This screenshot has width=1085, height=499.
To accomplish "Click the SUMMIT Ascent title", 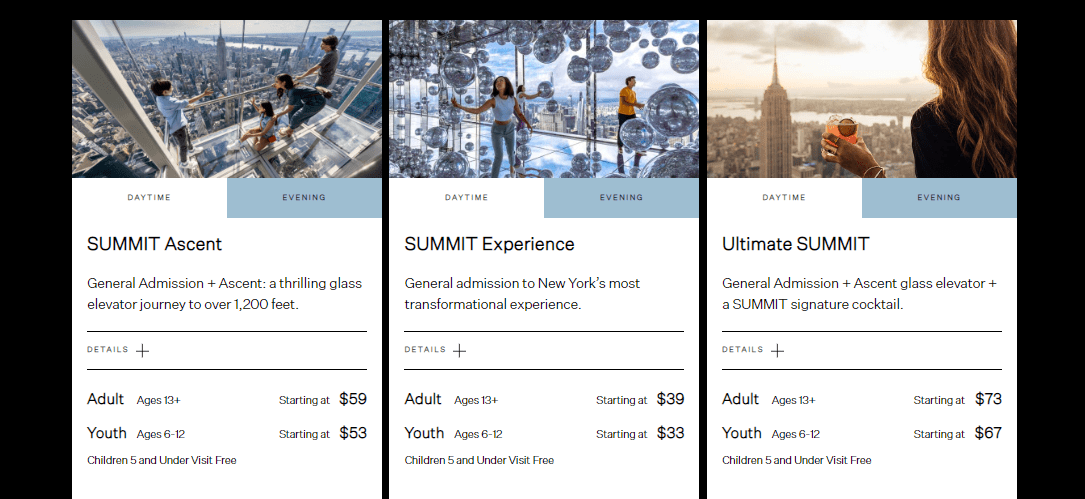I will [154, 244].
